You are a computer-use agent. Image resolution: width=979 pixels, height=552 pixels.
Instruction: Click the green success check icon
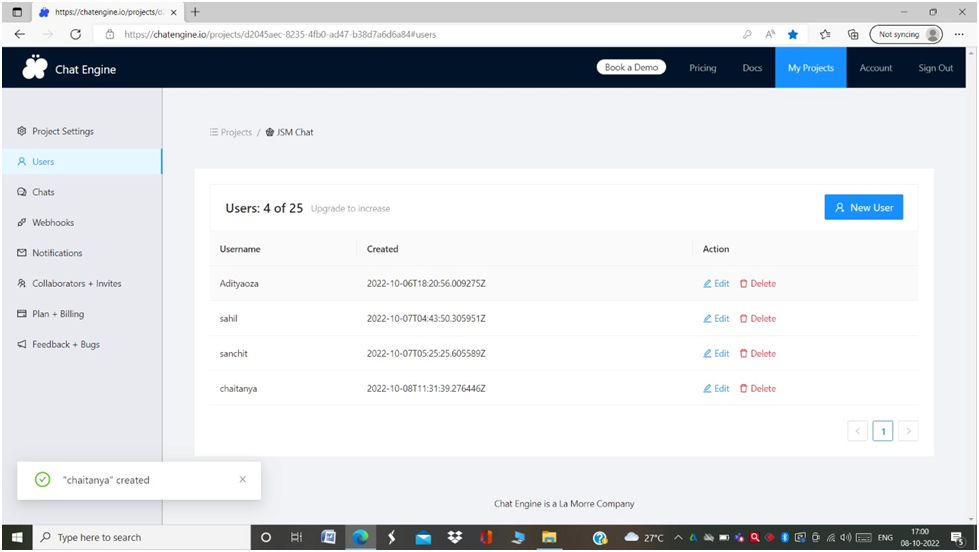(x=42, y=480)
